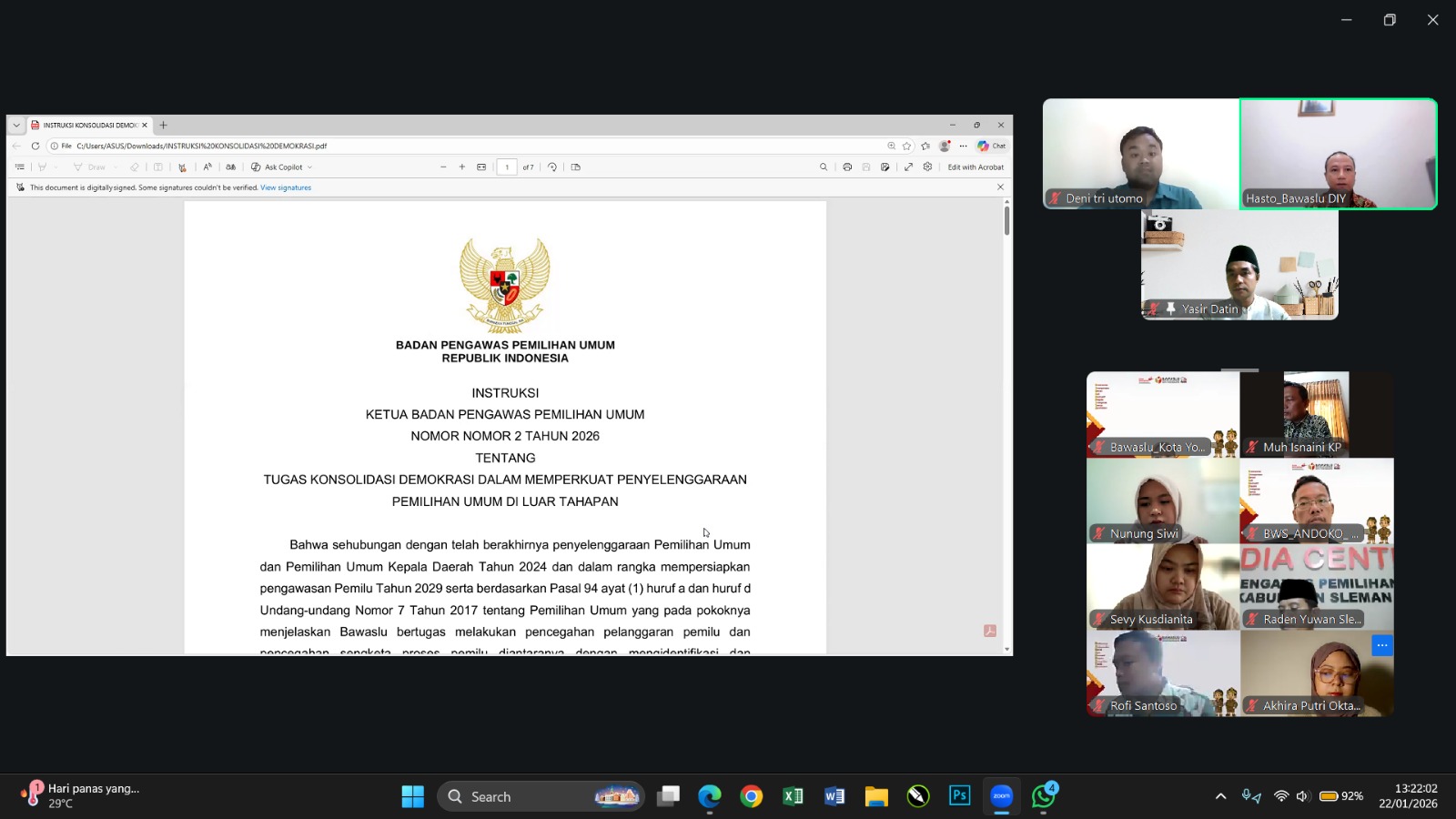Open more options on Akhira Putri tile
This screenshot has height=819, width=1456.
1382,645
